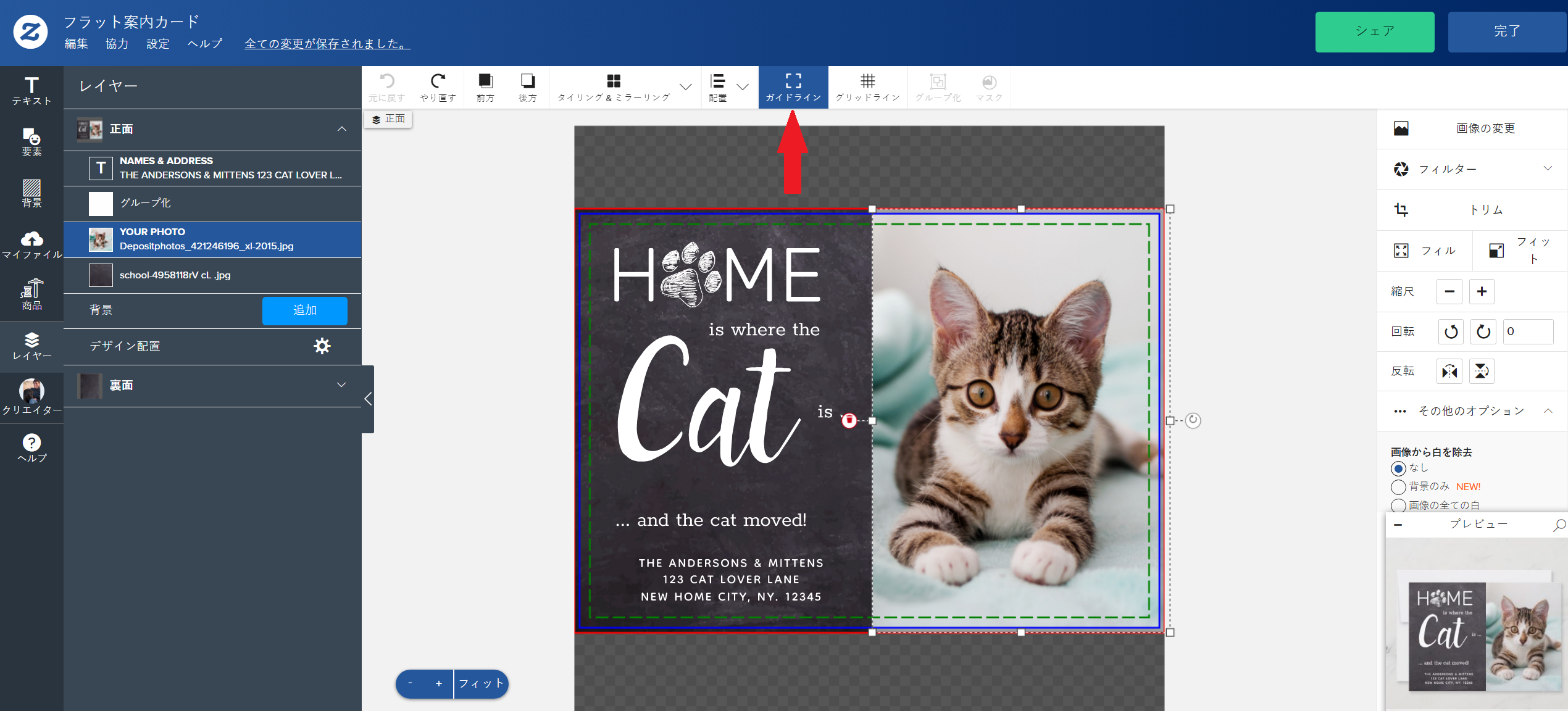The image size is (1568, 711).
Task: Expand the 裏面 (Back) layer group
Action: (341, 385)
